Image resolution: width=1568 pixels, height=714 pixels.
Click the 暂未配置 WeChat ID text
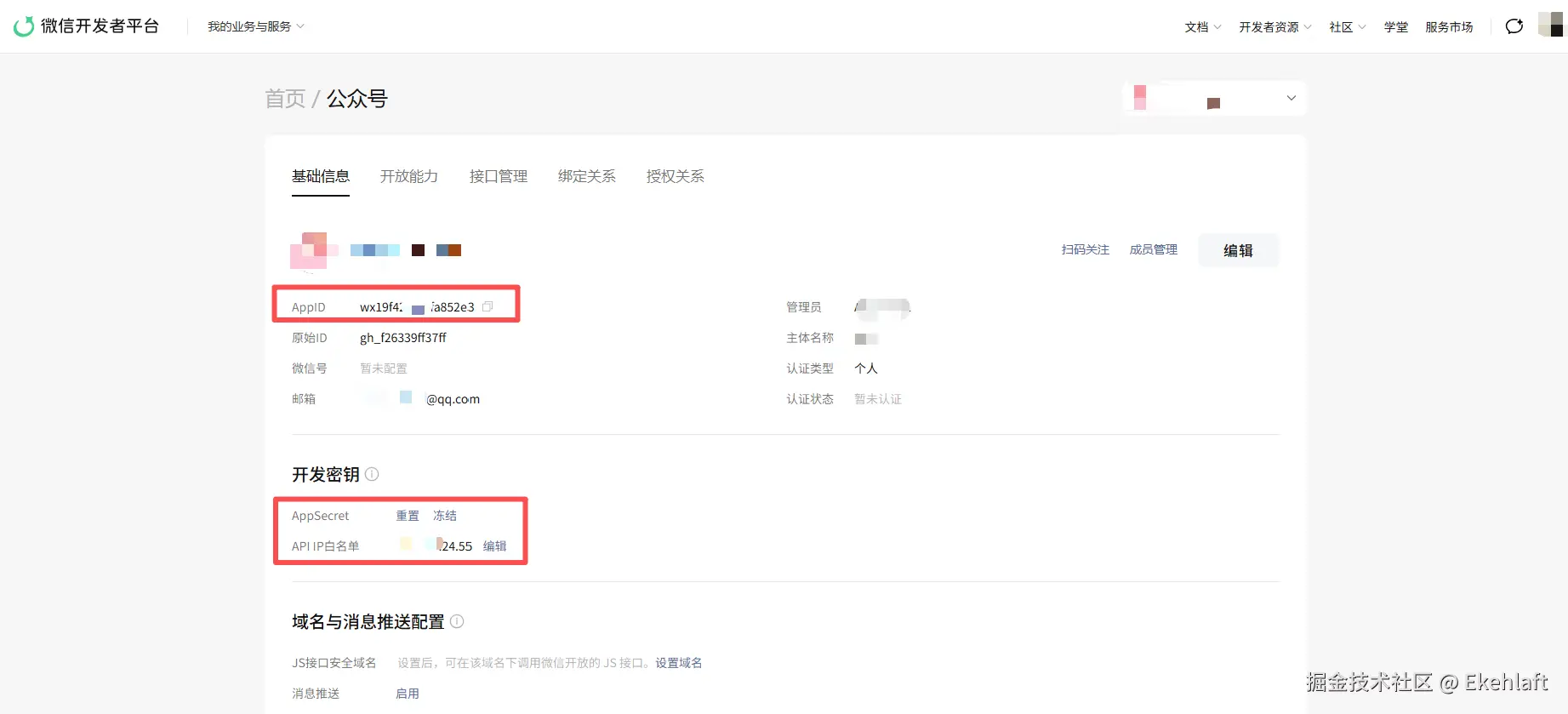point(384,368)
